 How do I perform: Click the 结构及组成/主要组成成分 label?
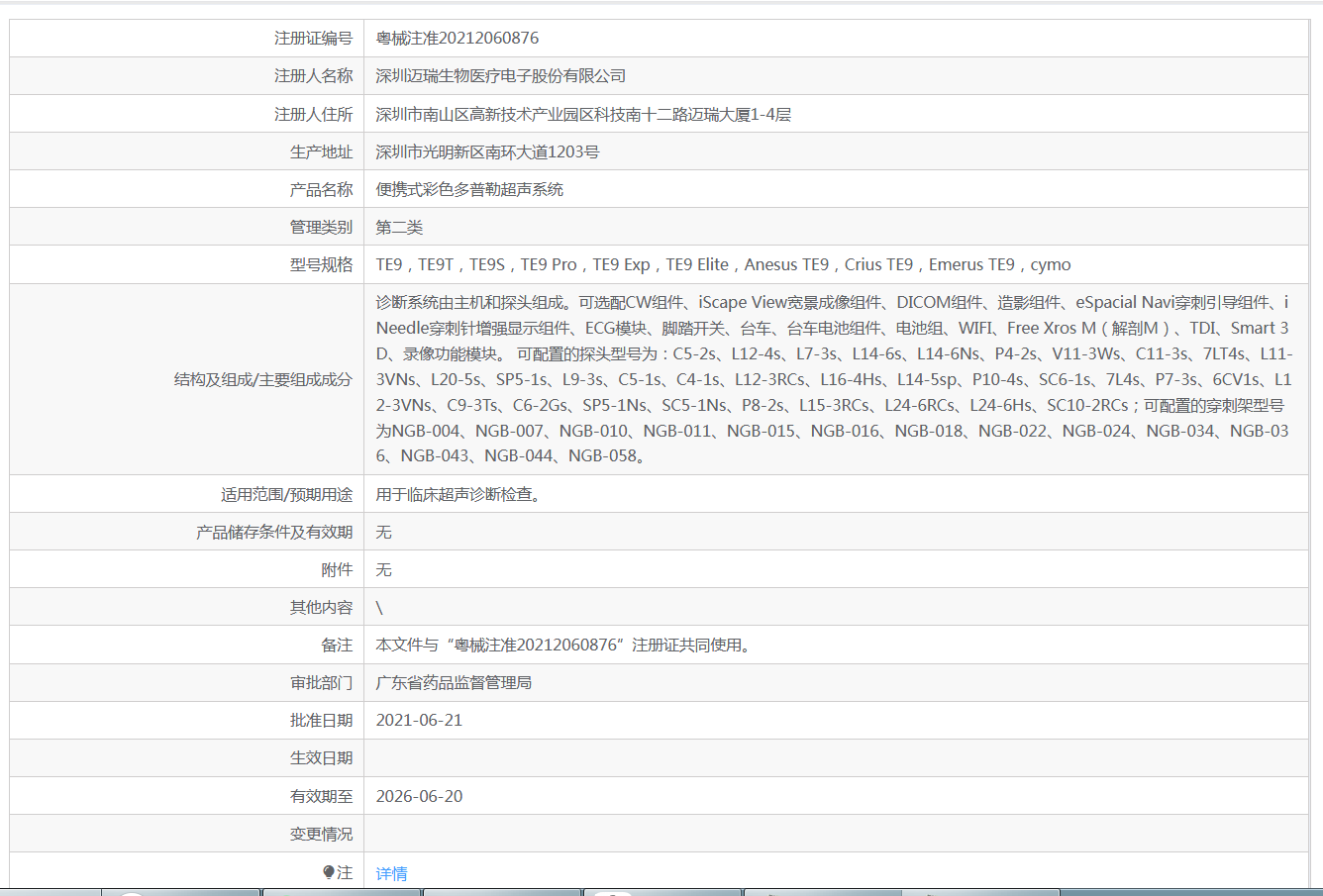coord(263,379)
